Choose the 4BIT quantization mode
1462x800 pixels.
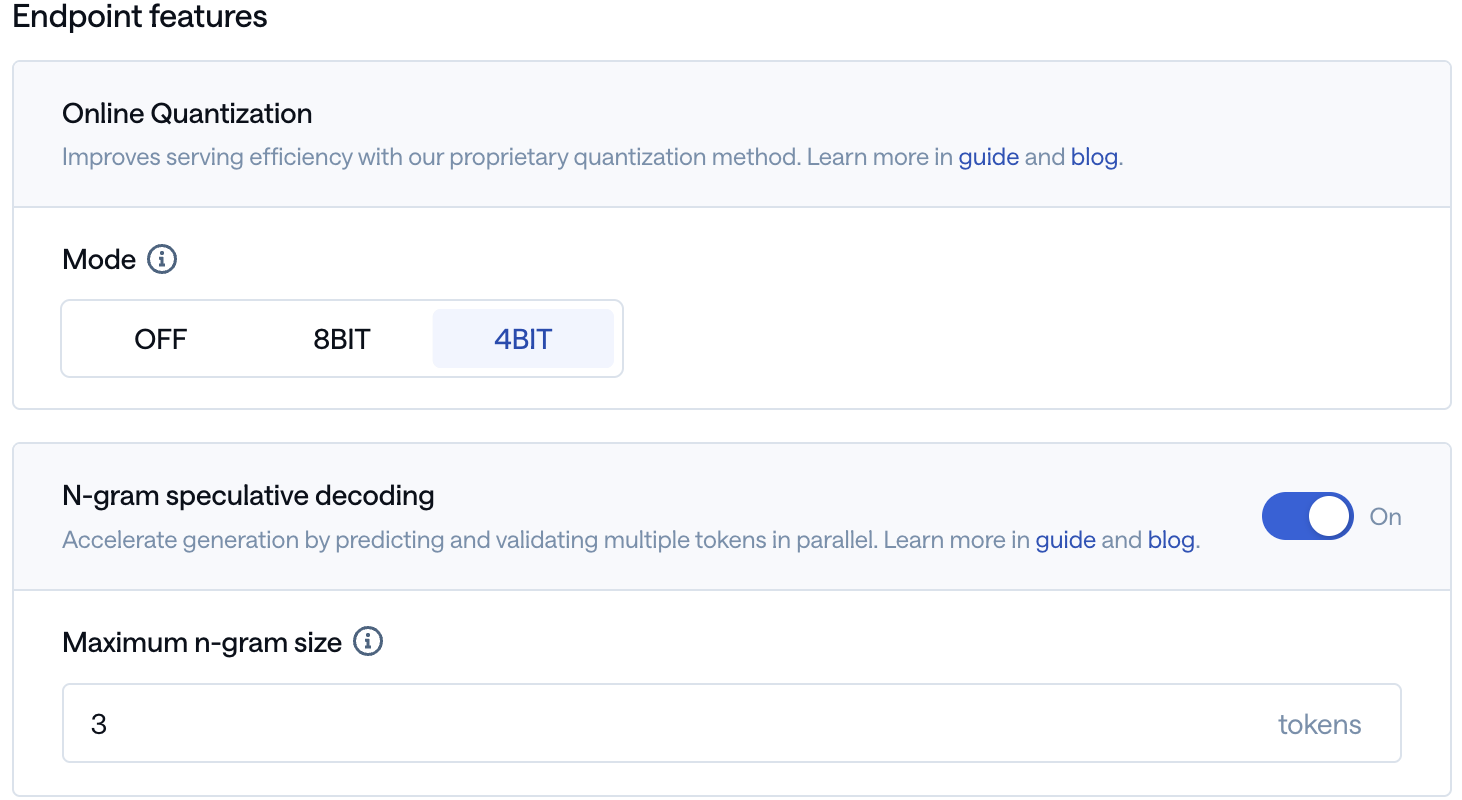coord(522,339)
